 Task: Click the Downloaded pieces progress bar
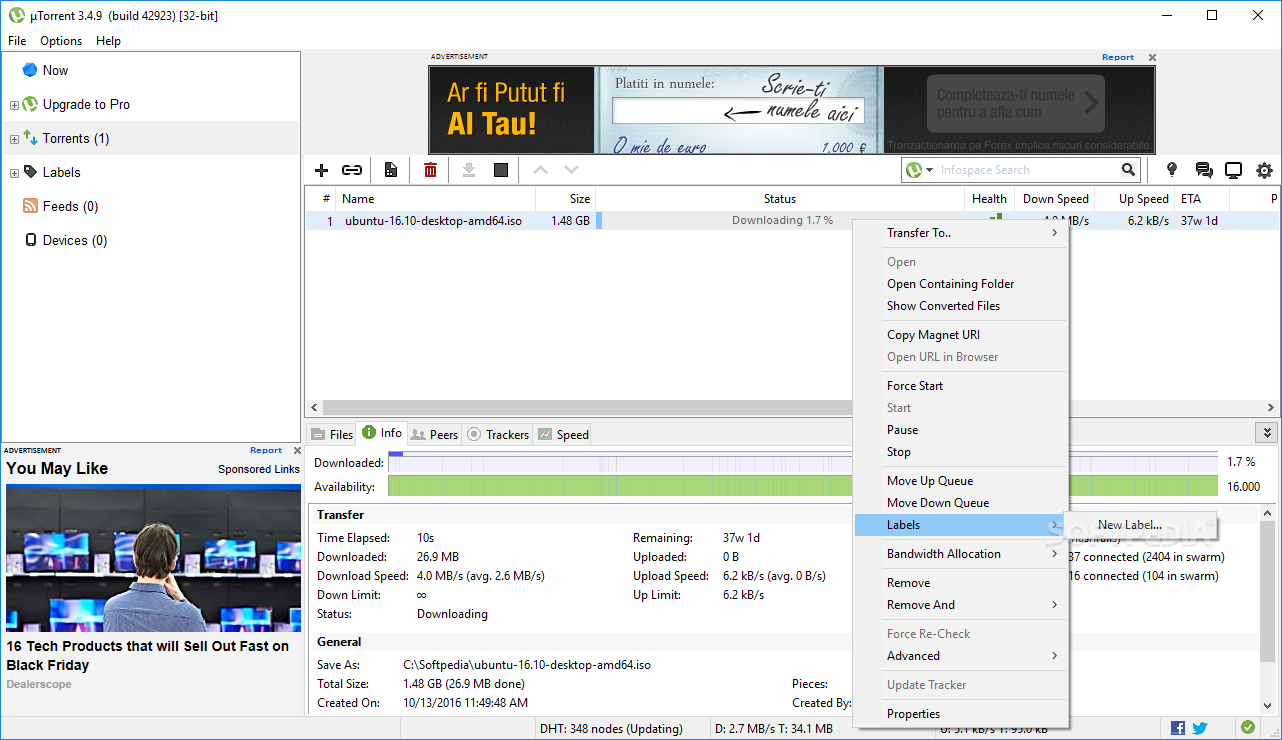pyautogui.click(x=620, y=463)
